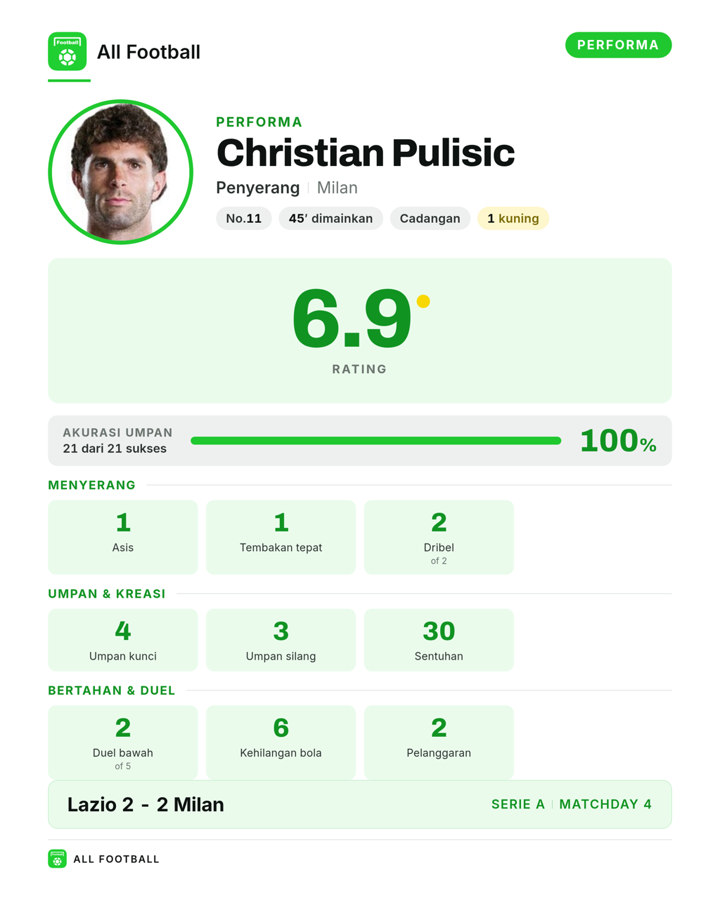Select the 45' dimainkan chip
720x900 pixels.
(331, 218)
